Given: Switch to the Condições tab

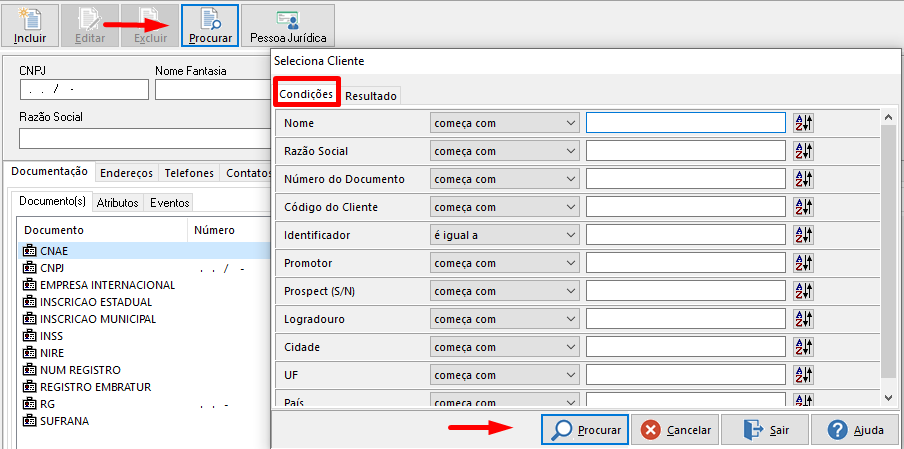Looking at the screenshot, I should point(306,93).
